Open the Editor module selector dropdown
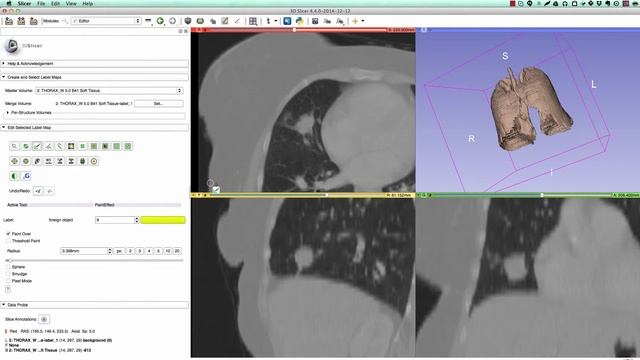Viewport: 640px width, 360px height. tap(106, 21)
